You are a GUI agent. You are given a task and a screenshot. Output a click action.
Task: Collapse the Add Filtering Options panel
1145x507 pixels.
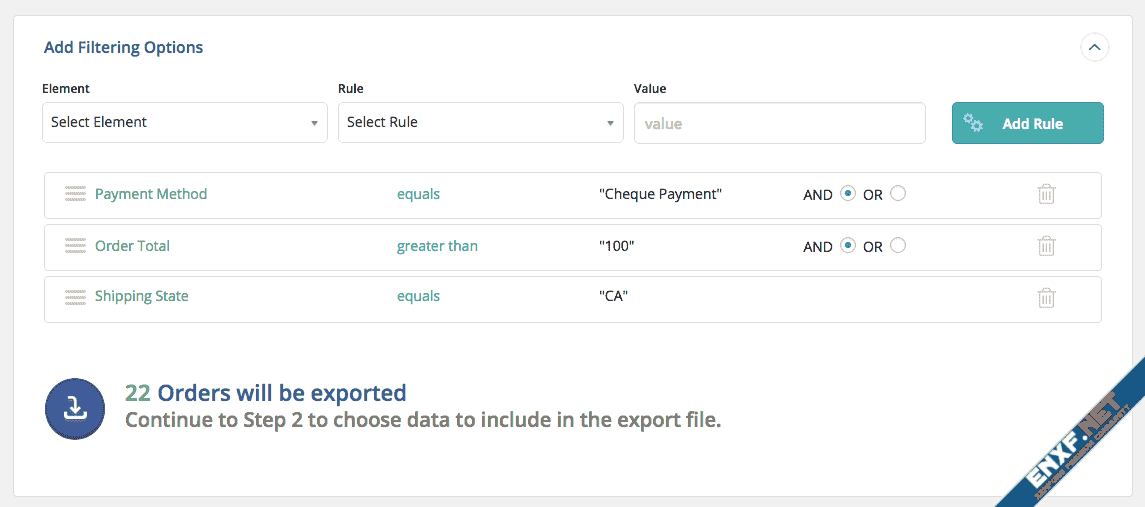click(x=1095, y=47)
